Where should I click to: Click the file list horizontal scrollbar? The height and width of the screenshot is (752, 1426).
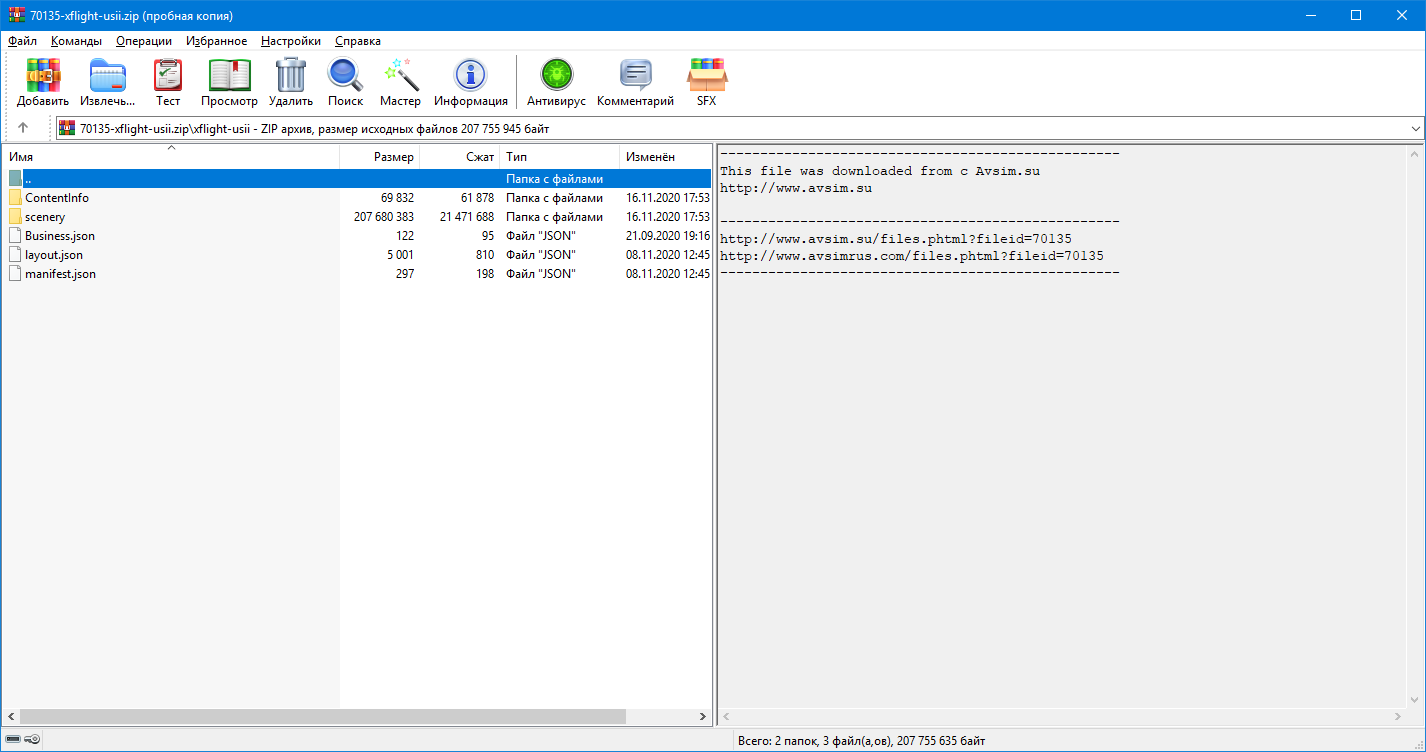pos(322,717)
